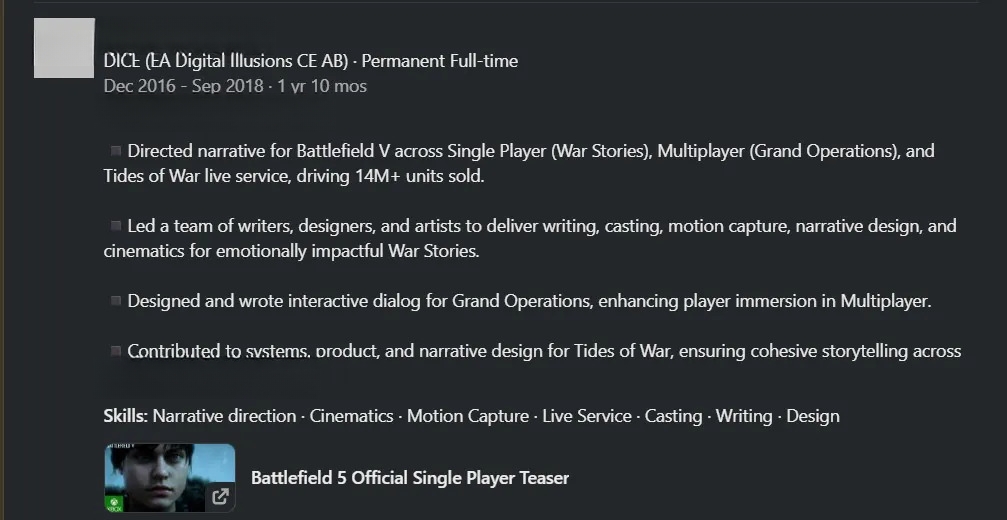This screenshot has width=1007, height=520.
Task: Click the bullet marker before 'Designed and wrote'
Action: [x=116, y=300]
